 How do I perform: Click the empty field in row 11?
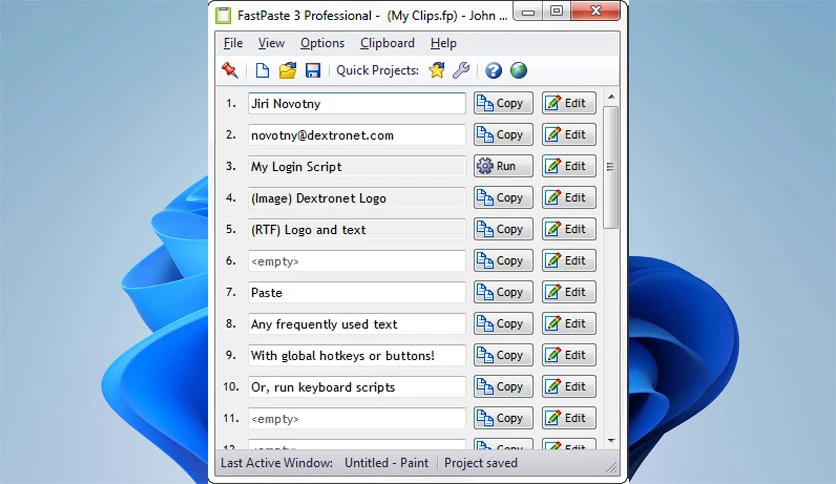pyautogui.click(x=357, y=418)
